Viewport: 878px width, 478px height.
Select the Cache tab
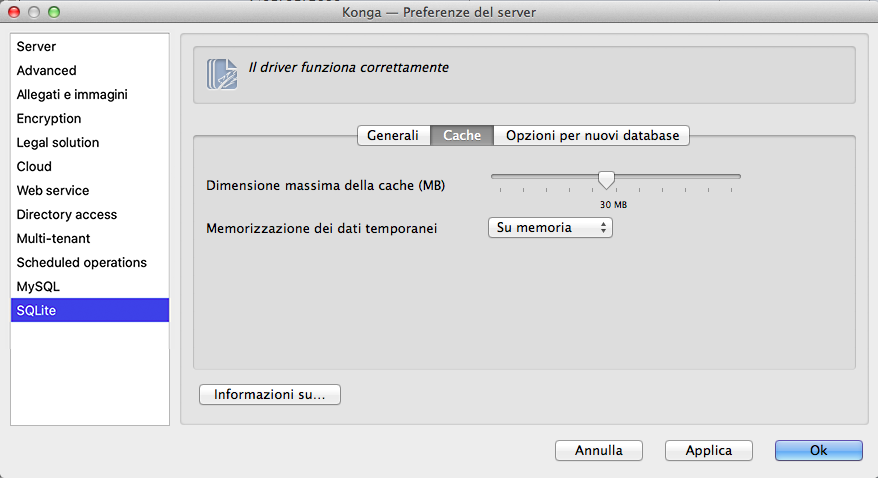tap(462, 135)
